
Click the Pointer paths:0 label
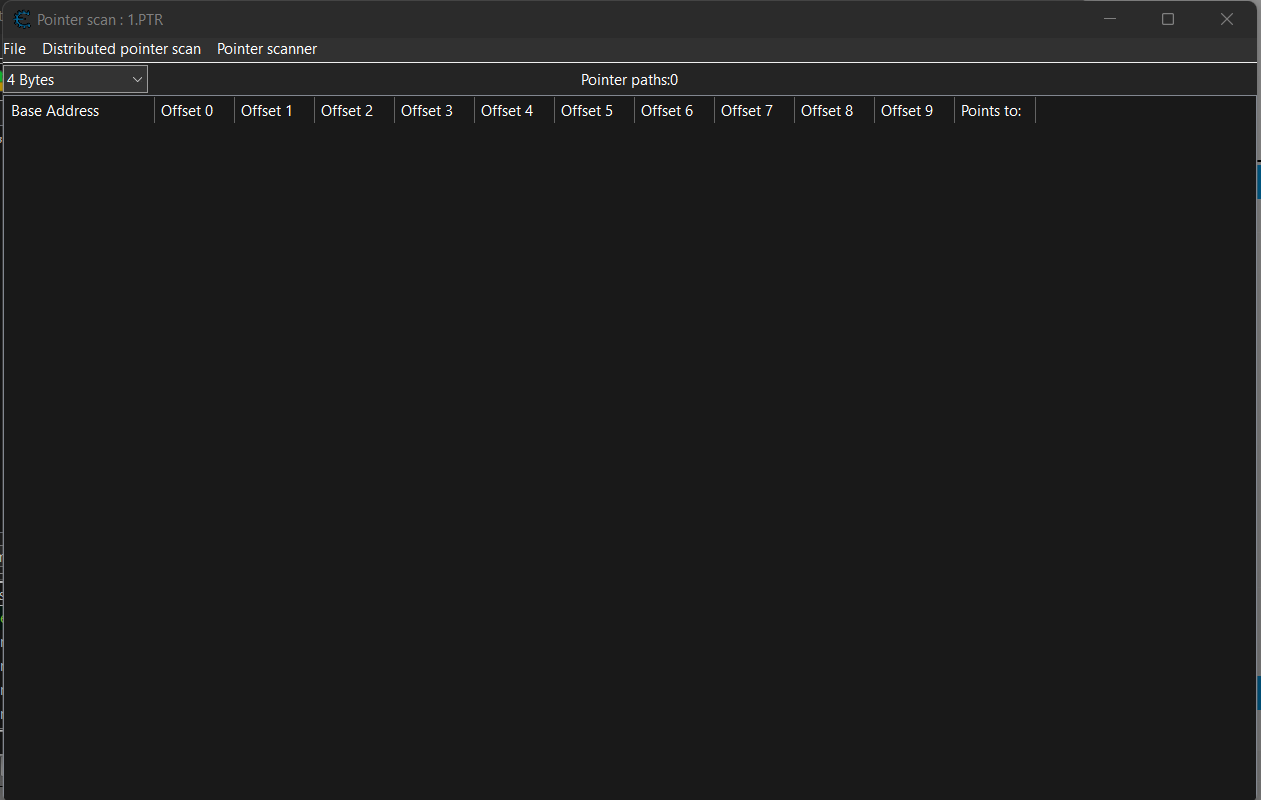point(629,80)
